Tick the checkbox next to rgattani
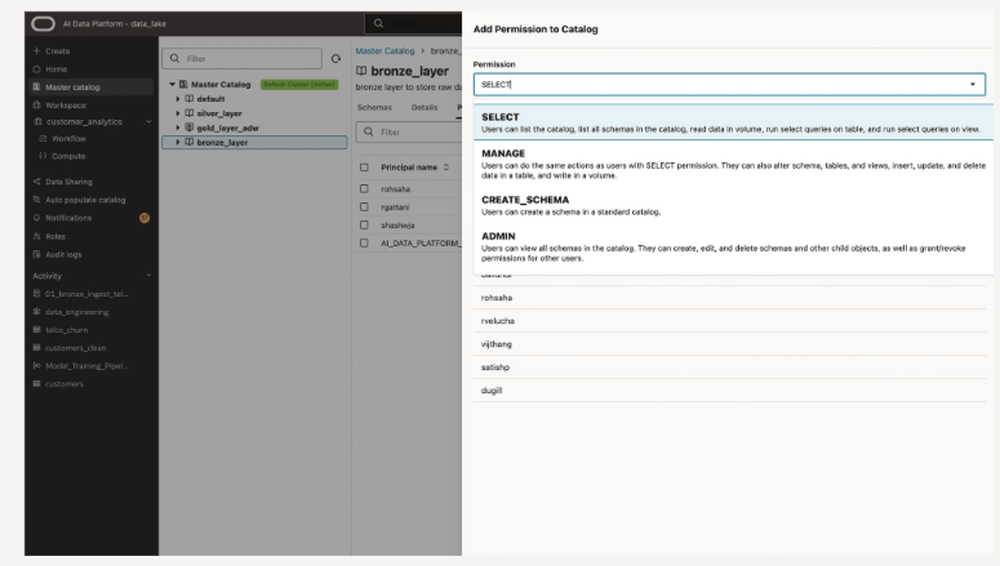 point(364,206)
